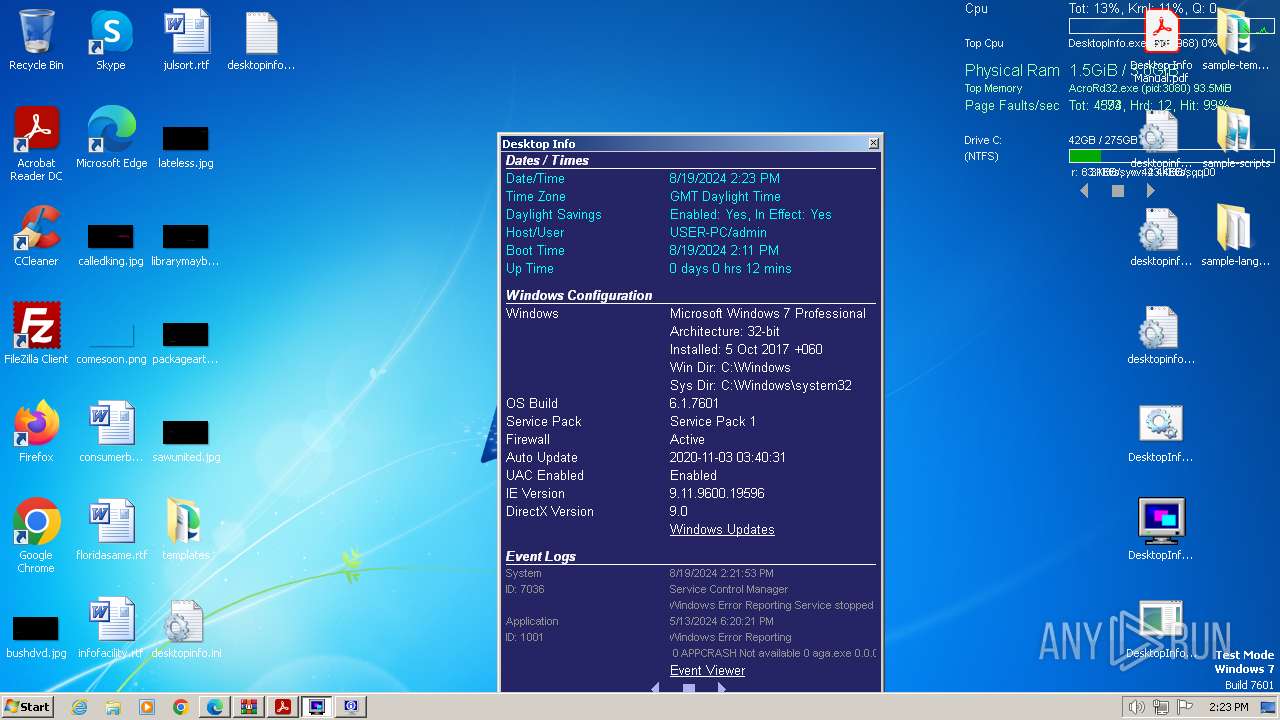This screenshot has height=720, width=1280.
Task: Click the Up Time 0 days value
Action: click(730, 268)
